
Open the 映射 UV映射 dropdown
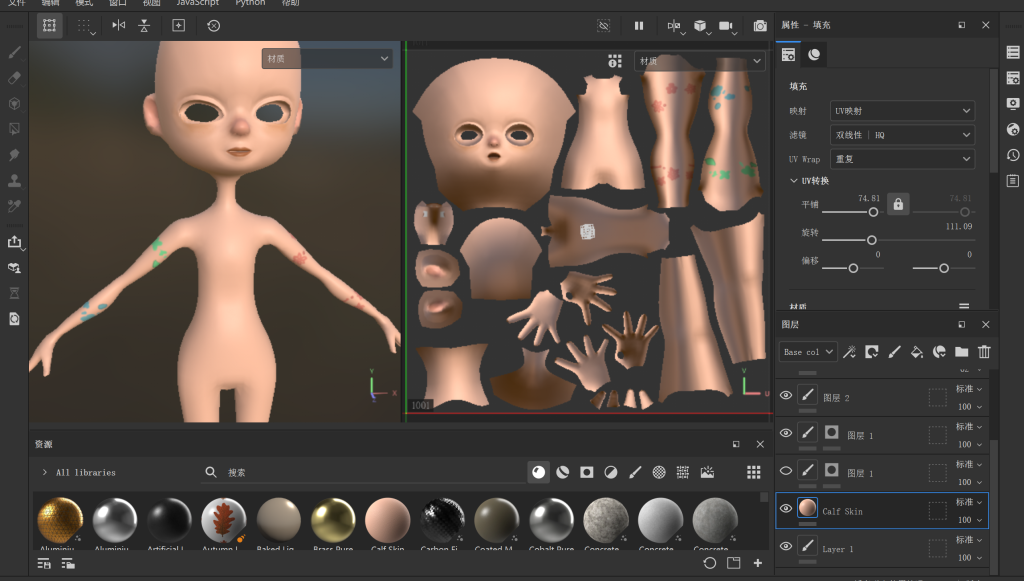(902, 111)
